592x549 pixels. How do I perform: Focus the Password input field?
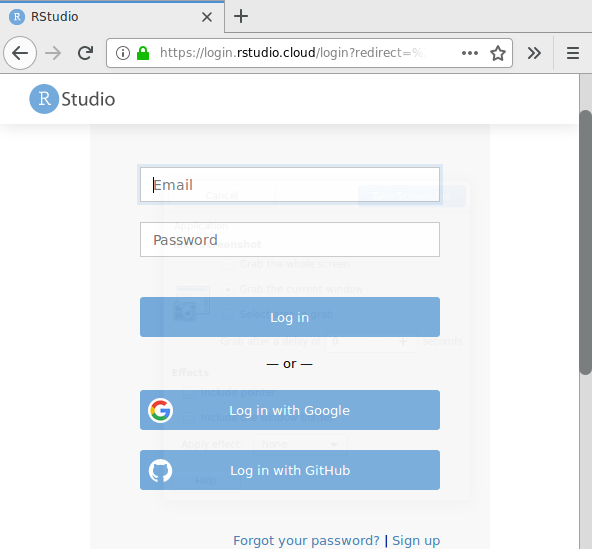point(290,239)
